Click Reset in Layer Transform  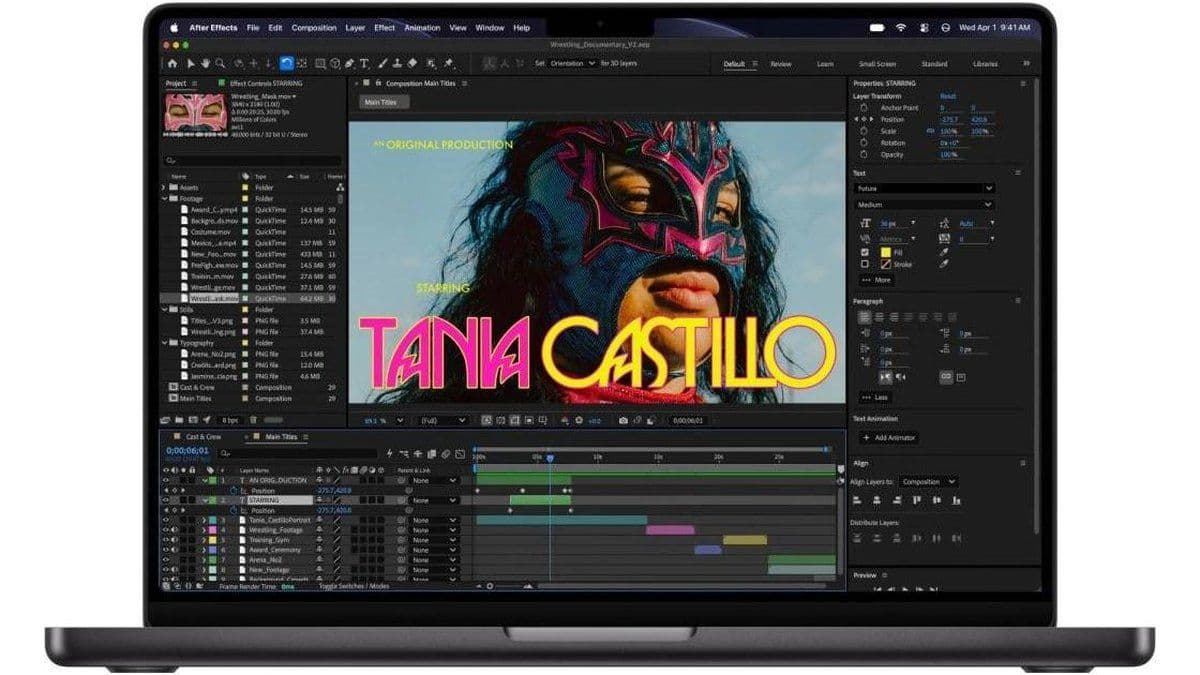pos(947,96)
